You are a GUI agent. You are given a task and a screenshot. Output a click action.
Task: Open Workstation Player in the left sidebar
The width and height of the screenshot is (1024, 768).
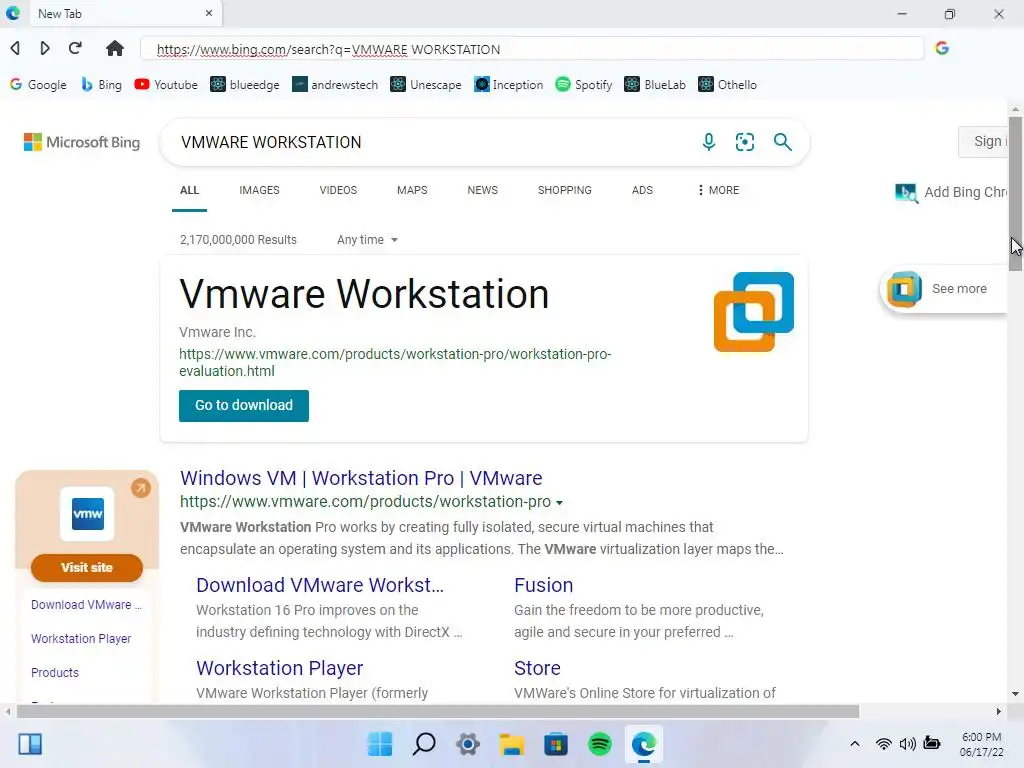81,639
